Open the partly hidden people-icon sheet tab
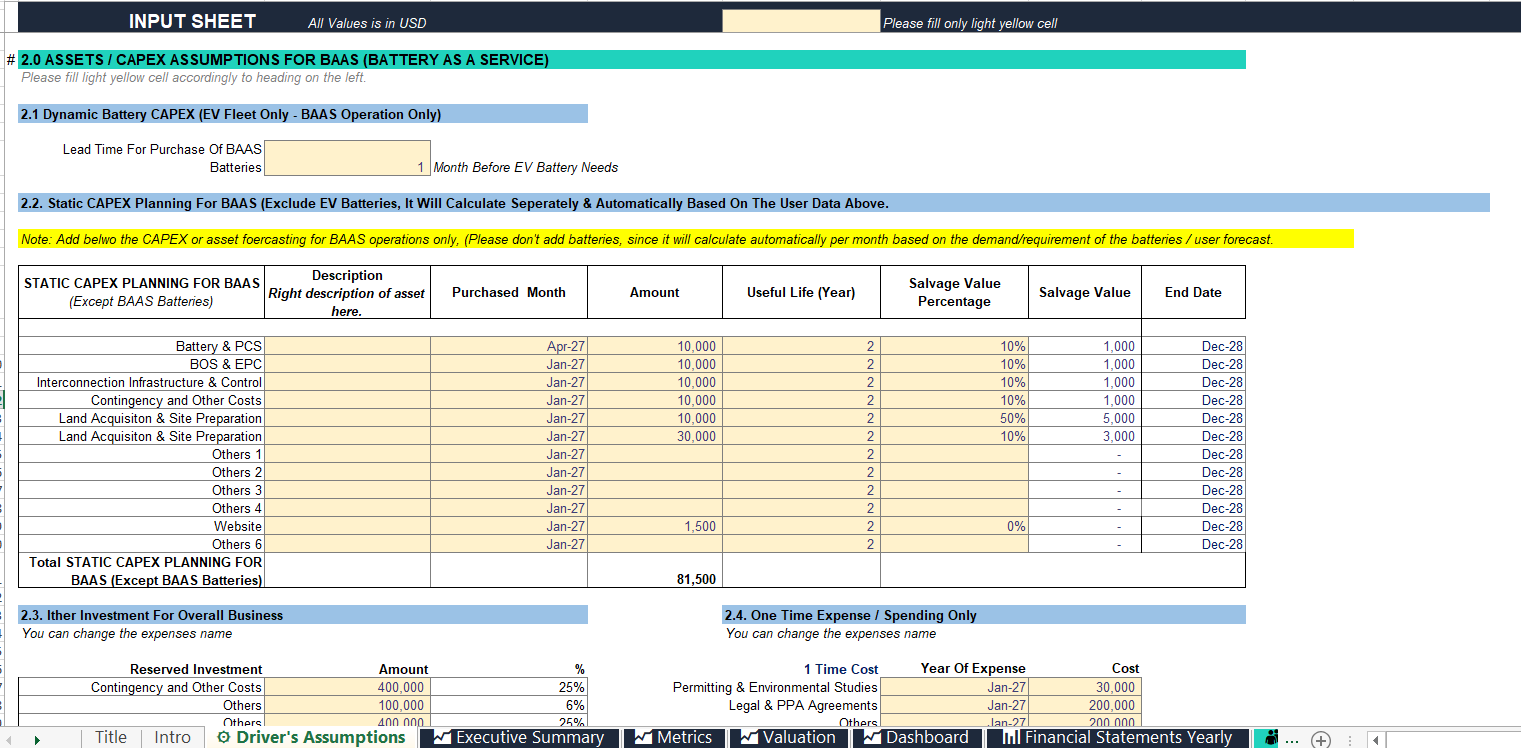 coord(1269,738)
